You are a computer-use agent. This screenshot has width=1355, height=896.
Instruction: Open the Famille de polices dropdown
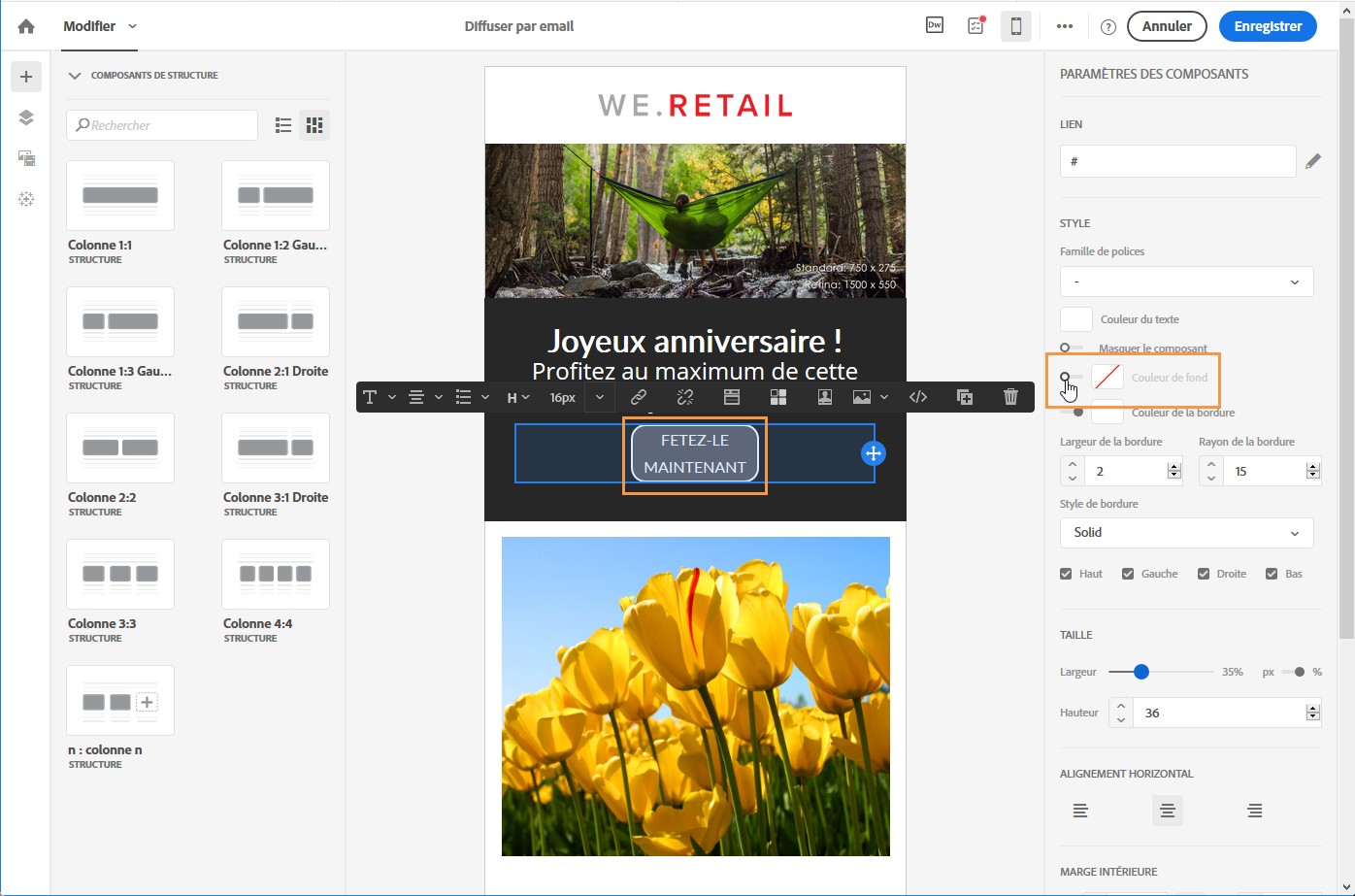pyautogui.click(x=1186, y=282)
